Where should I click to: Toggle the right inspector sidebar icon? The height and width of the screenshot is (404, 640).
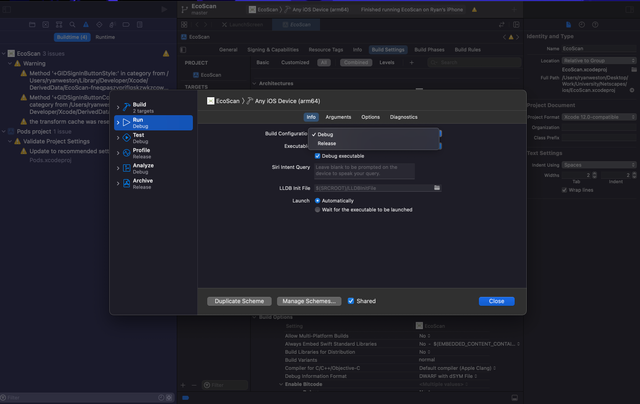coord(630,9)
